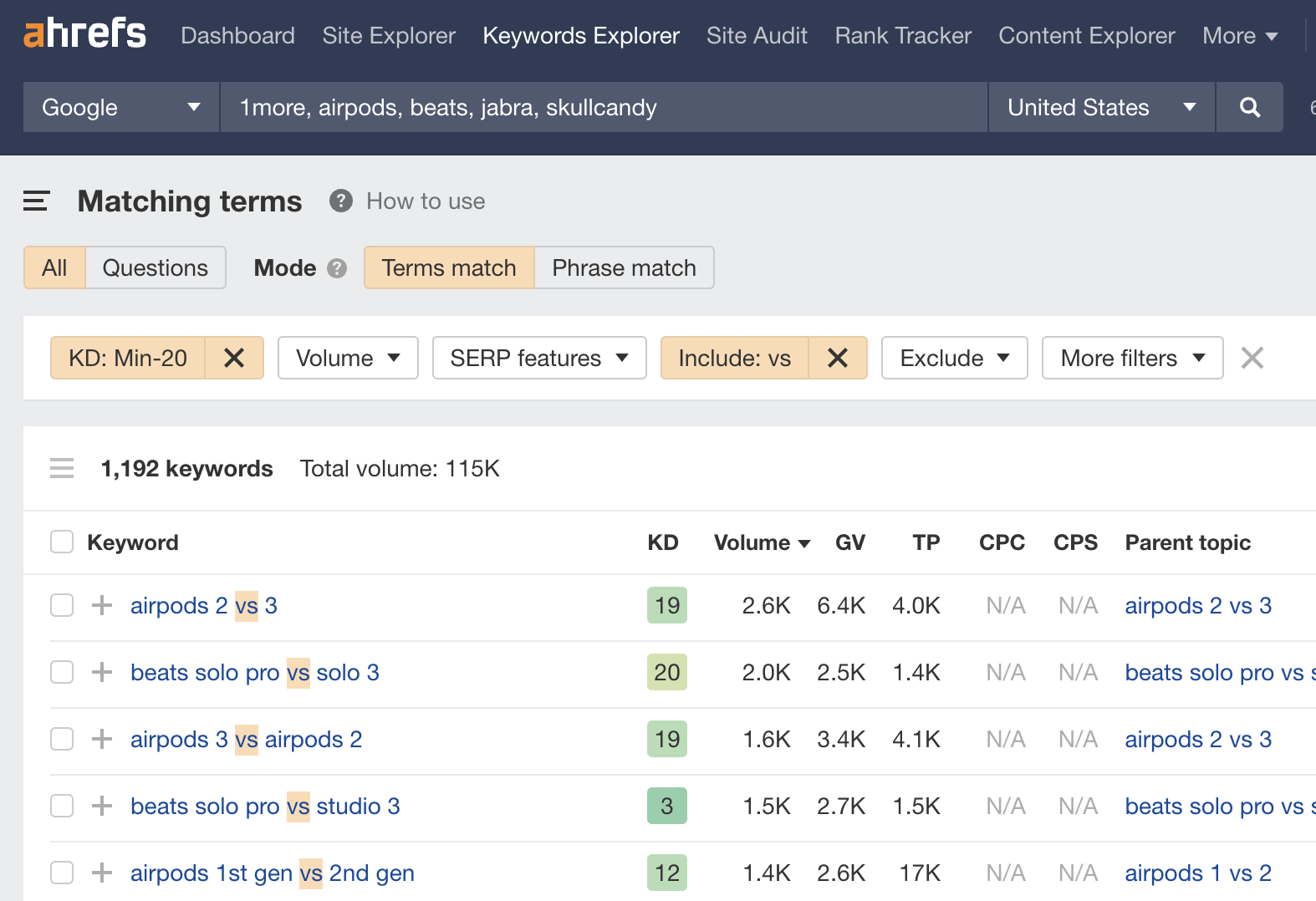Click KD score 12 badge
The height and width of the screenshot is (901, 1316).
[667, 873]
